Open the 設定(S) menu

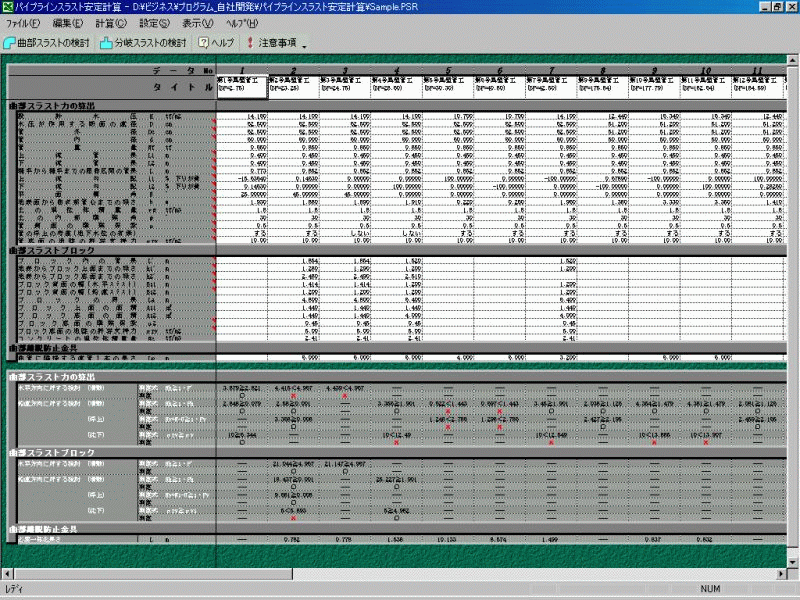[x=154, y=23]
